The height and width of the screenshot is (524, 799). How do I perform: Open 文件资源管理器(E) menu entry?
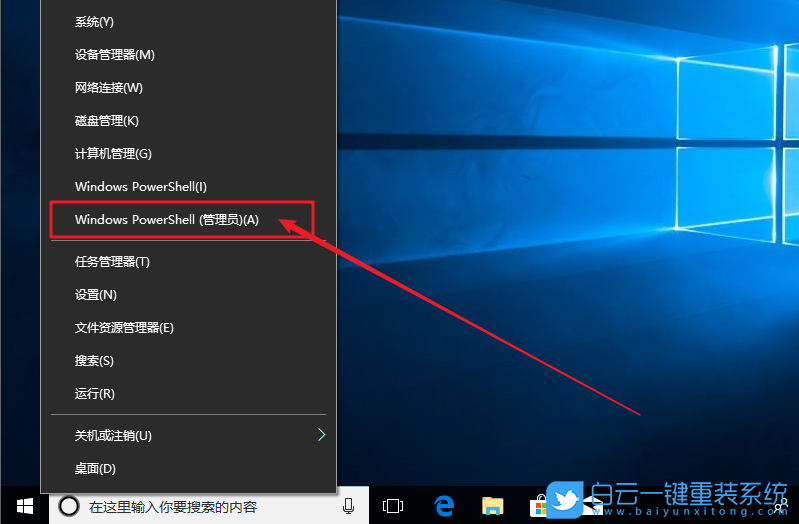[x=124, y=327]
